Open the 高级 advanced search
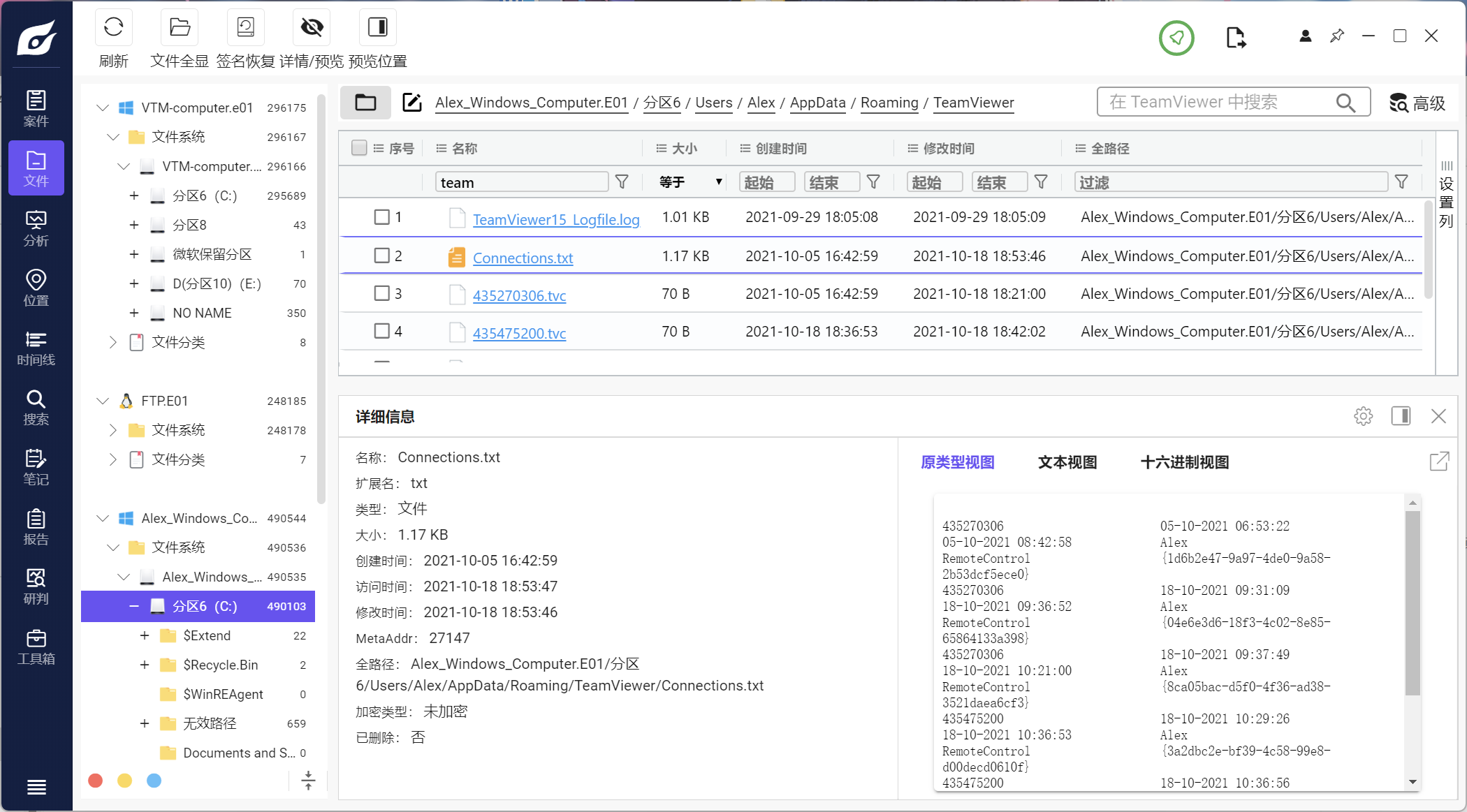The height and width of the screenshot is (812, 1467). point(1417,103)
